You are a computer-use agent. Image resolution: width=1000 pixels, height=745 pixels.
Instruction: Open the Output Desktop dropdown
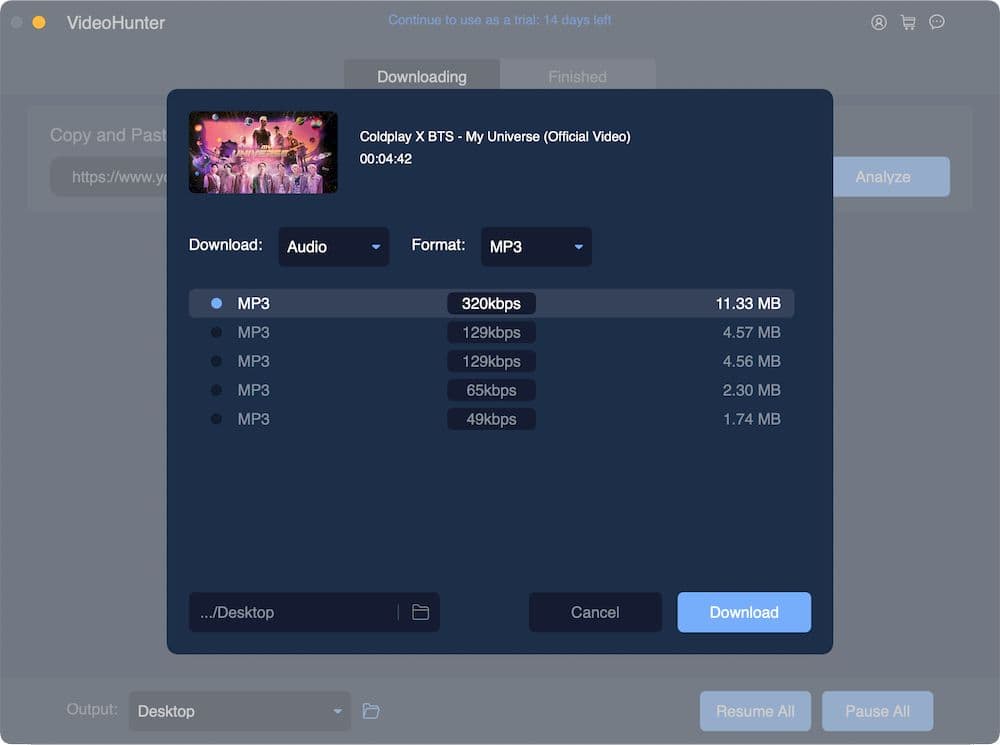point(240,711)
